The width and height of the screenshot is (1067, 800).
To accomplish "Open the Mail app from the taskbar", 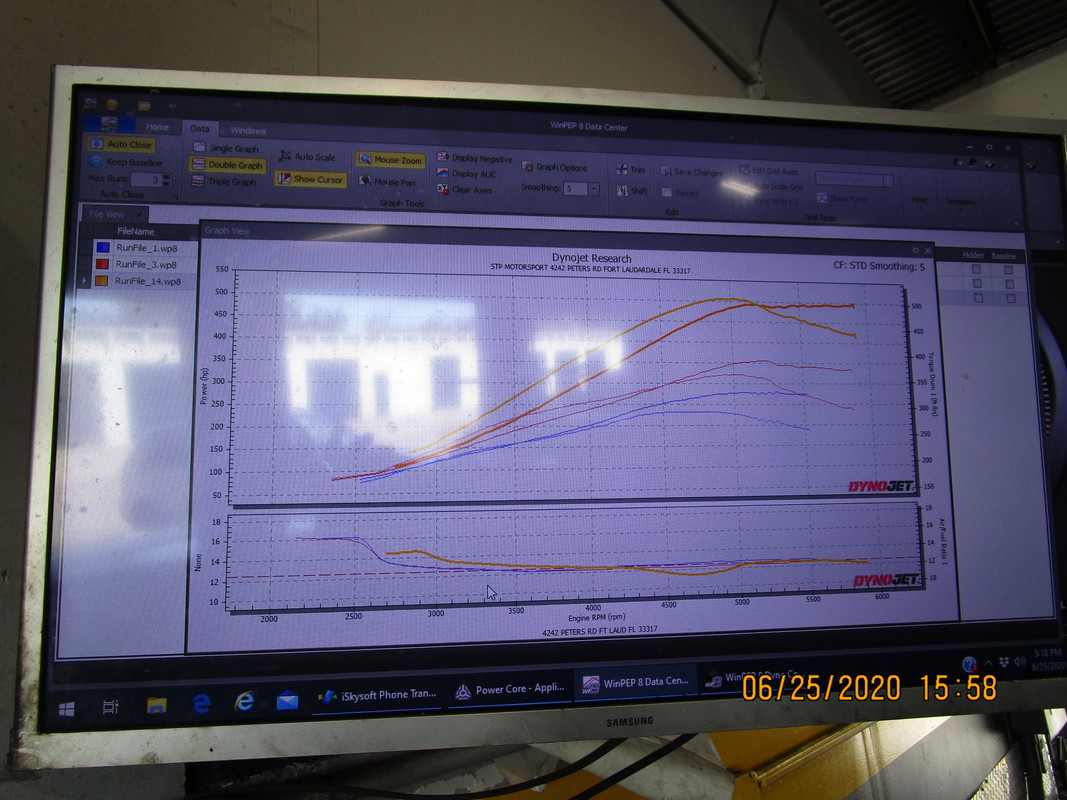I will [x=287, y=700].
